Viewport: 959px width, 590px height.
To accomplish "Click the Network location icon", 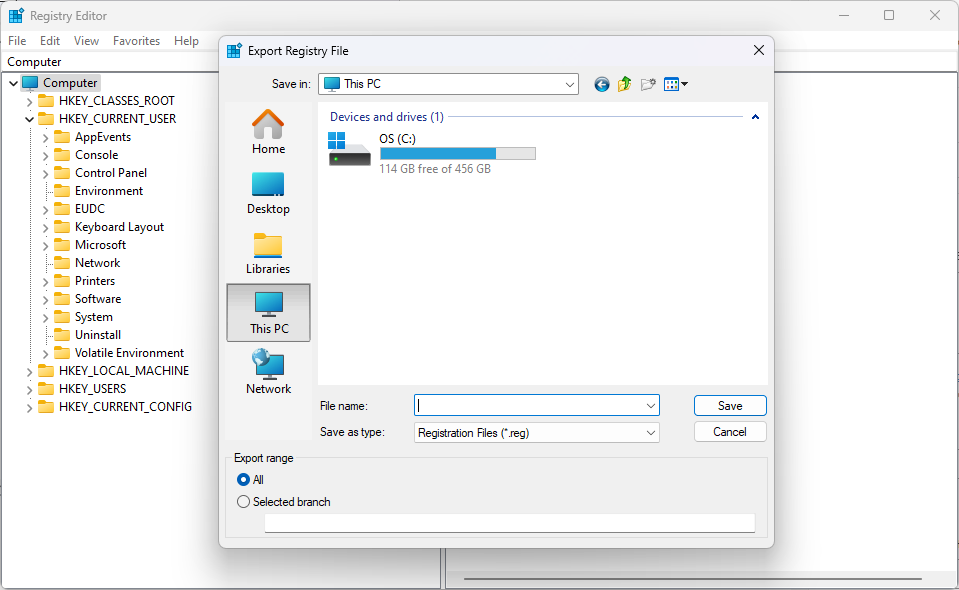I will (268, 372).
